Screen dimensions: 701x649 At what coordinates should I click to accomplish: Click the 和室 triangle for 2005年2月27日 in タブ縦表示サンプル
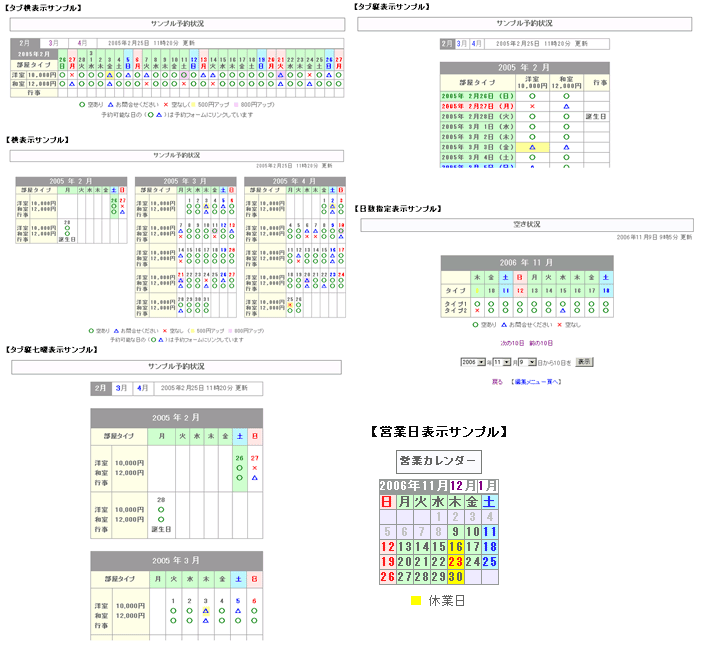(x=566, y=106)
